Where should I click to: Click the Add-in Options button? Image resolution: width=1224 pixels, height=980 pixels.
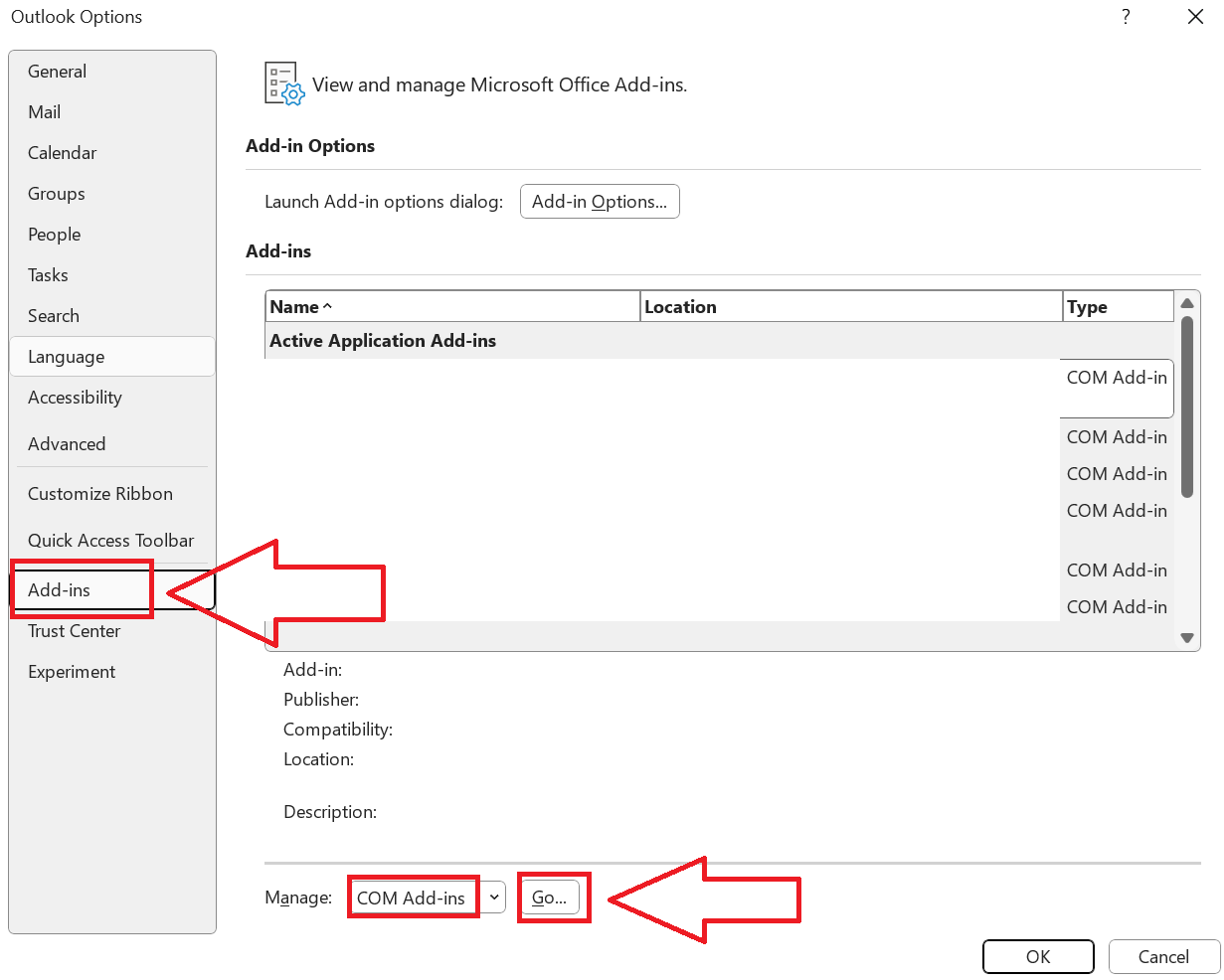tap(600, 202)
